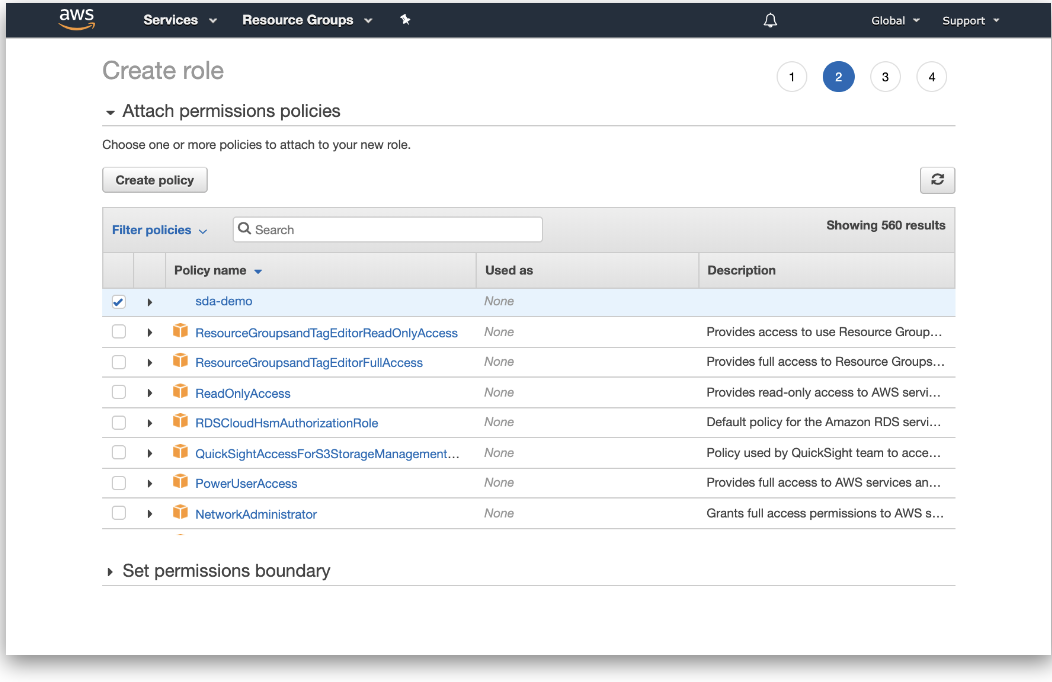
Task: Click the Description column header
Action: click(x=741, y=270)
